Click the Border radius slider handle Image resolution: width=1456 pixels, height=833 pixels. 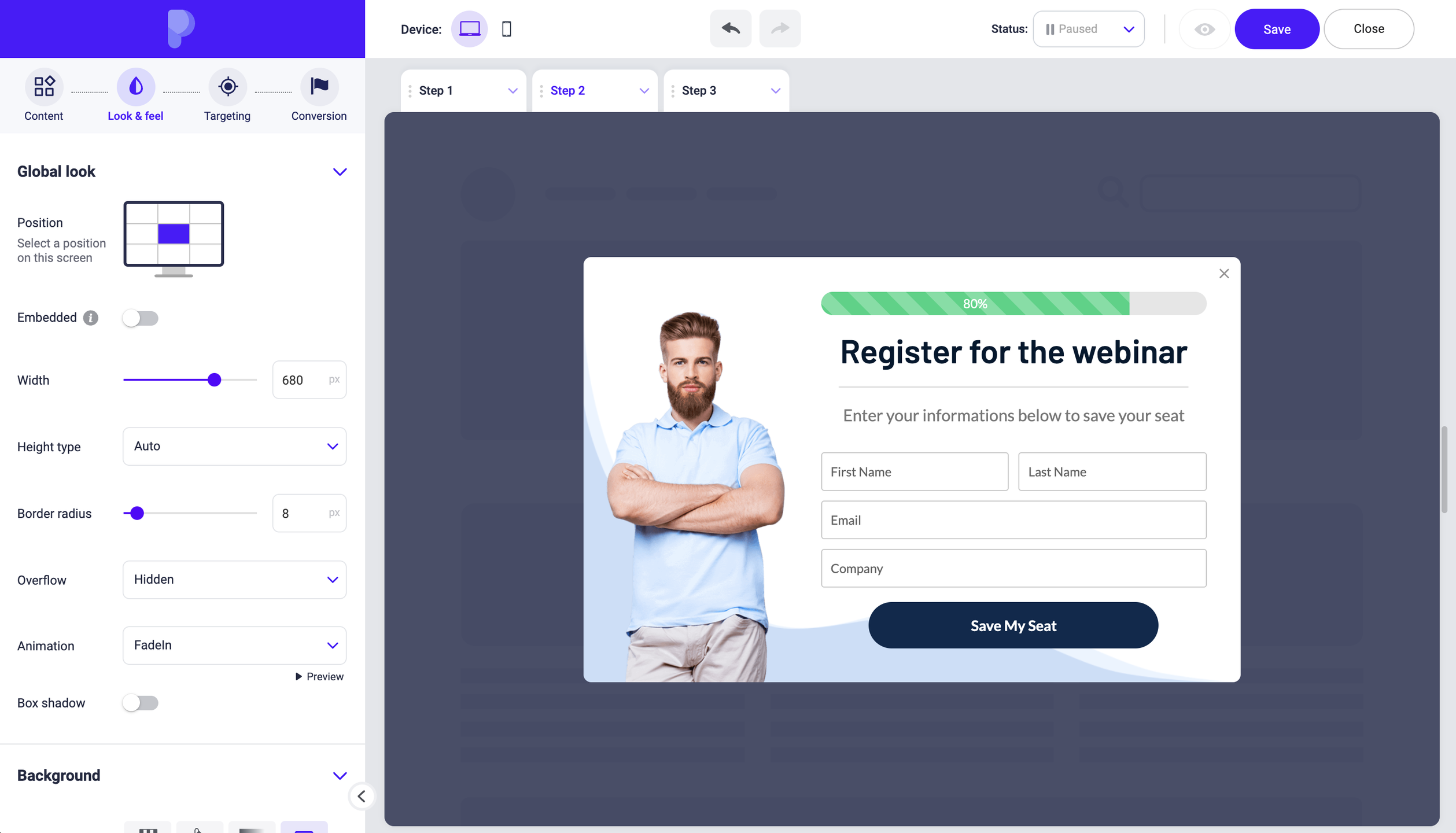[x=137, y=513]
